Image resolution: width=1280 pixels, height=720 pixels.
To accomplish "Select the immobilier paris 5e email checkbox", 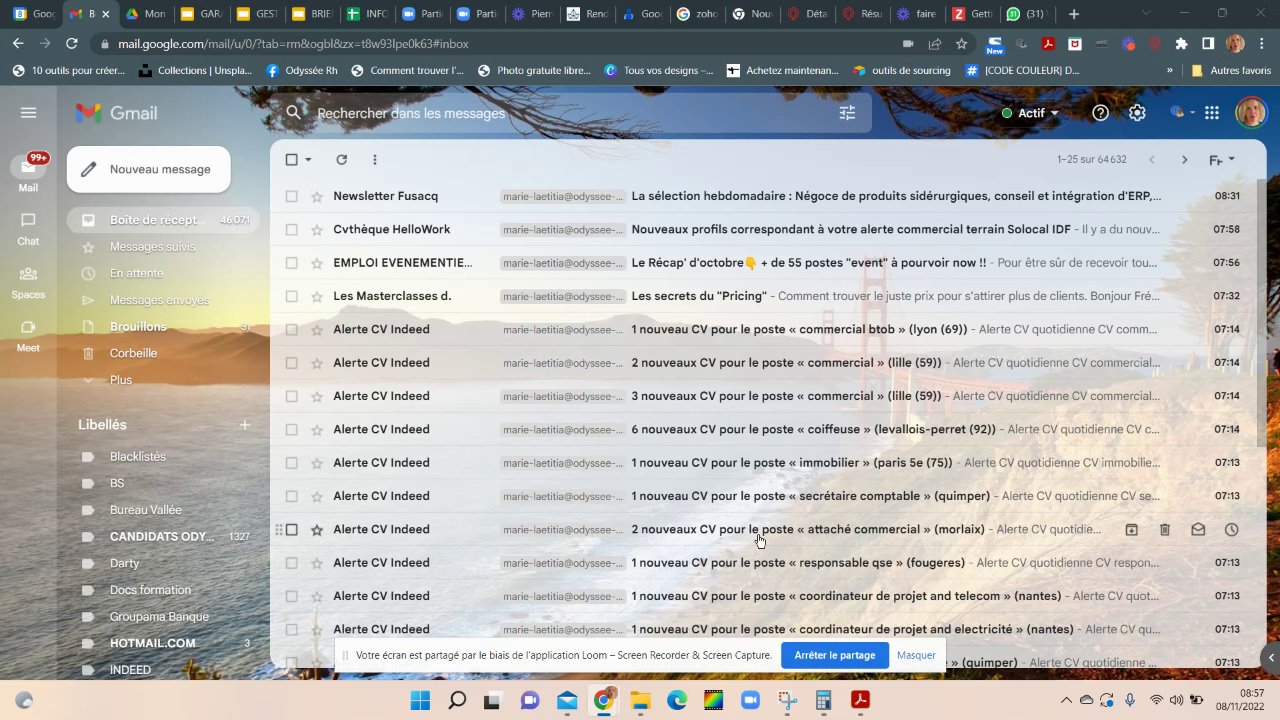I will tap(292, 463).
